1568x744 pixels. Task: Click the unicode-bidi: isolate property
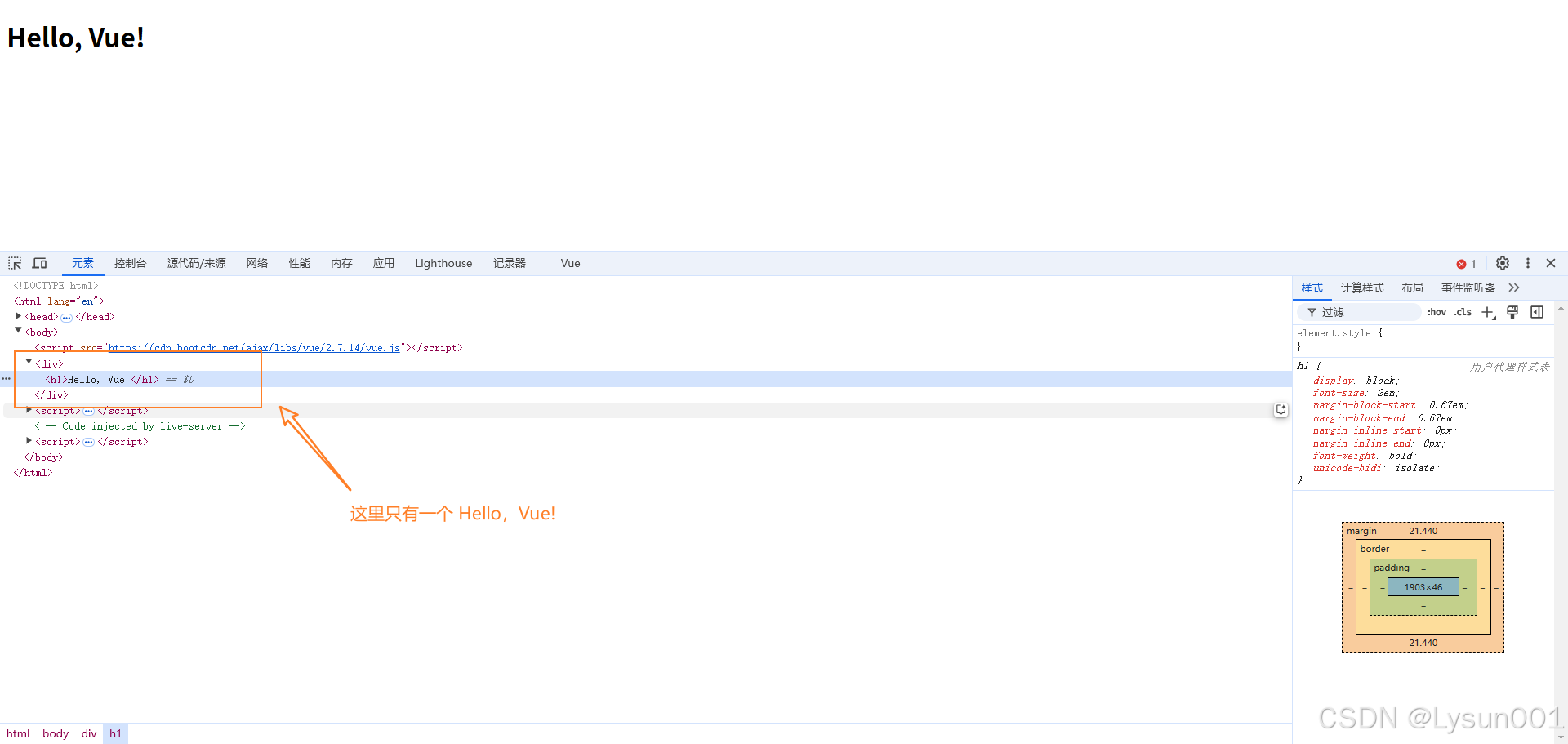[x=1376, y=468]
